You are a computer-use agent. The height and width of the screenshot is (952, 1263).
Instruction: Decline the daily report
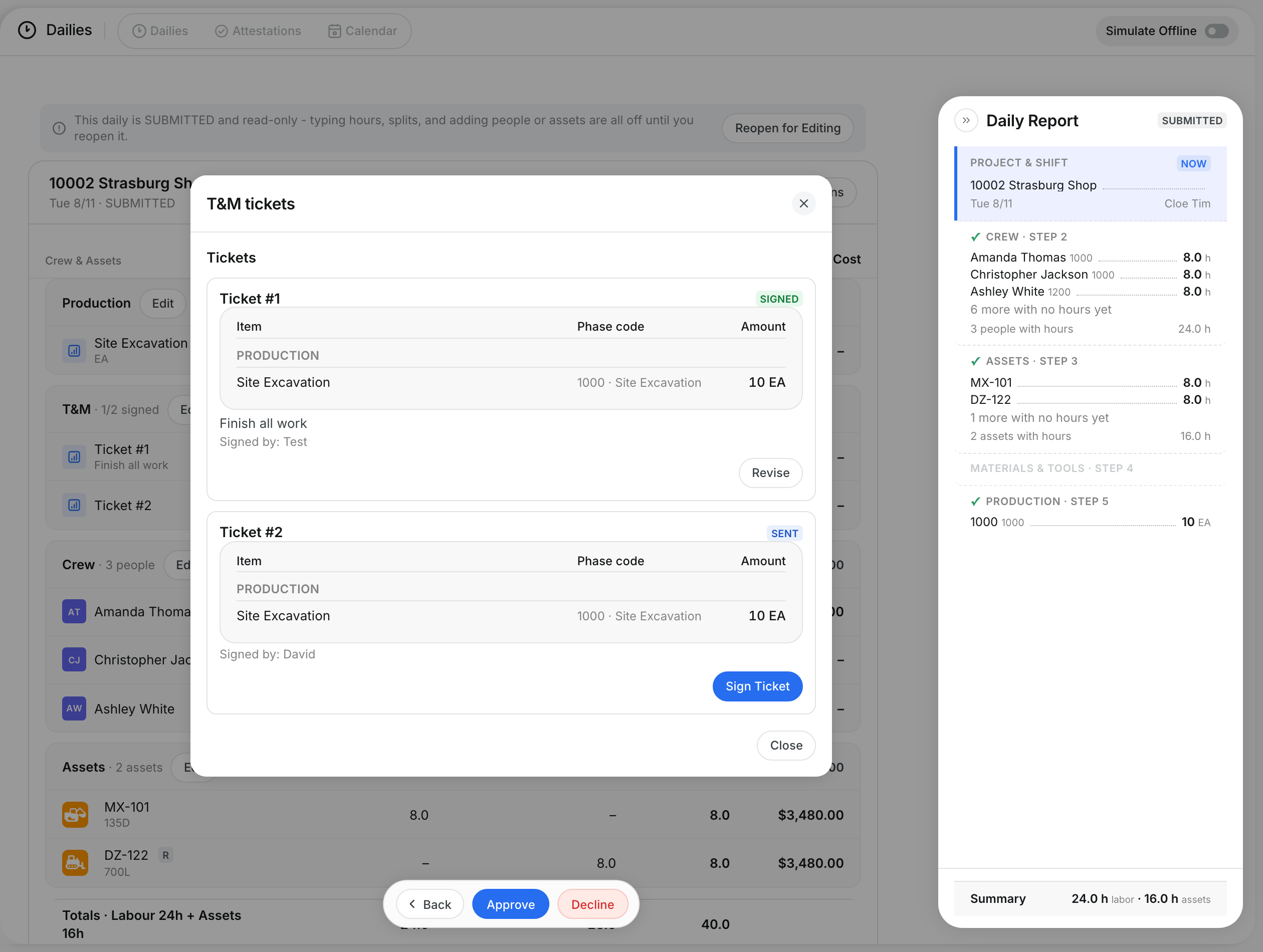coord(593,904)
